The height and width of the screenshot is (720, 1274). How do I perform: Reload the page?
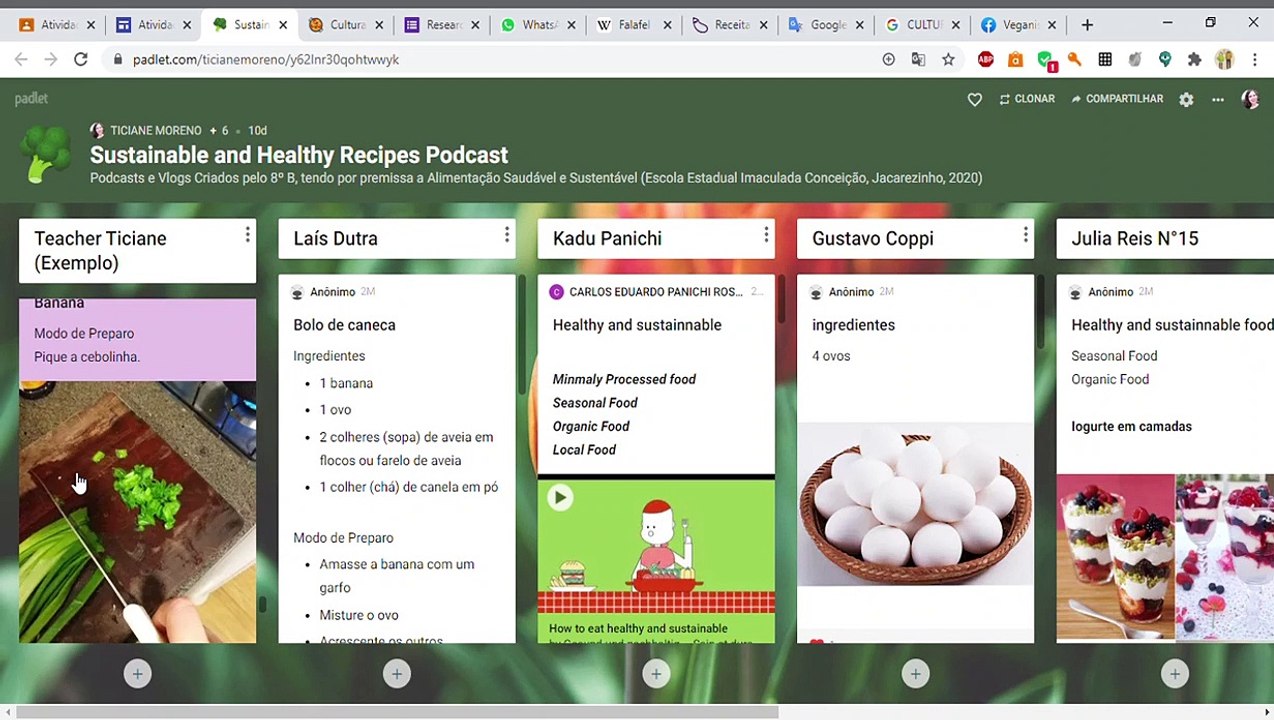81,60
